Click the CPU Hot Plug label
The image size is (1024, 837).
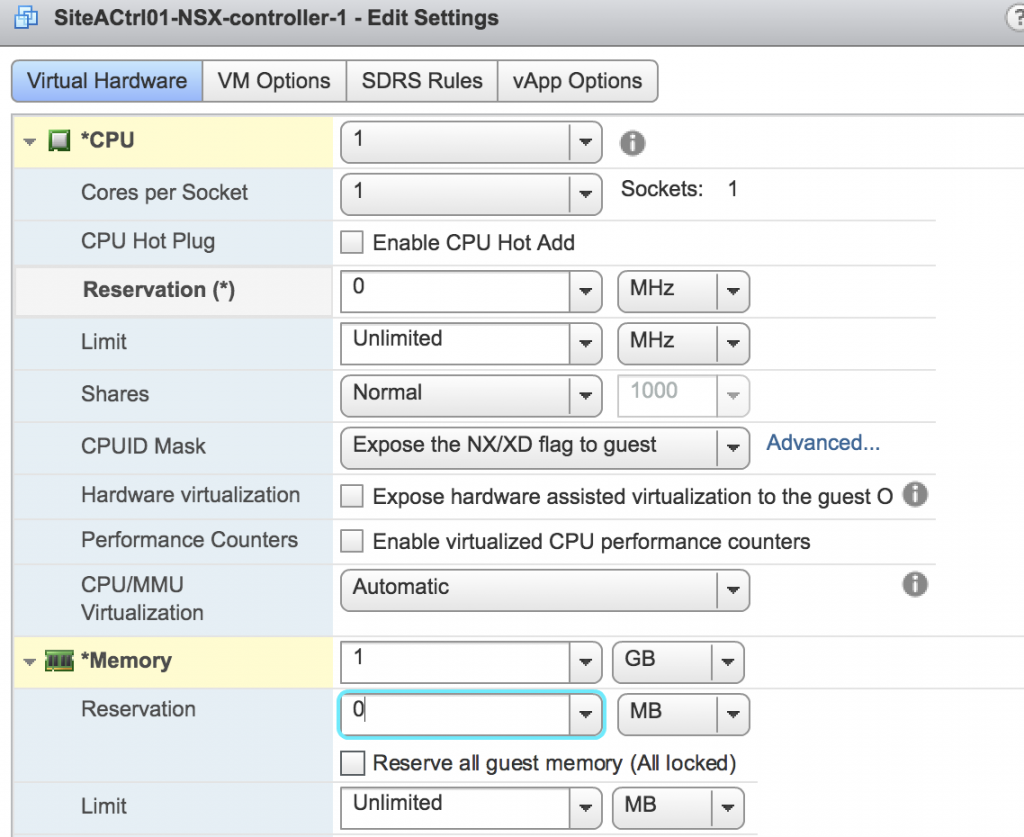tap(148, 242)
